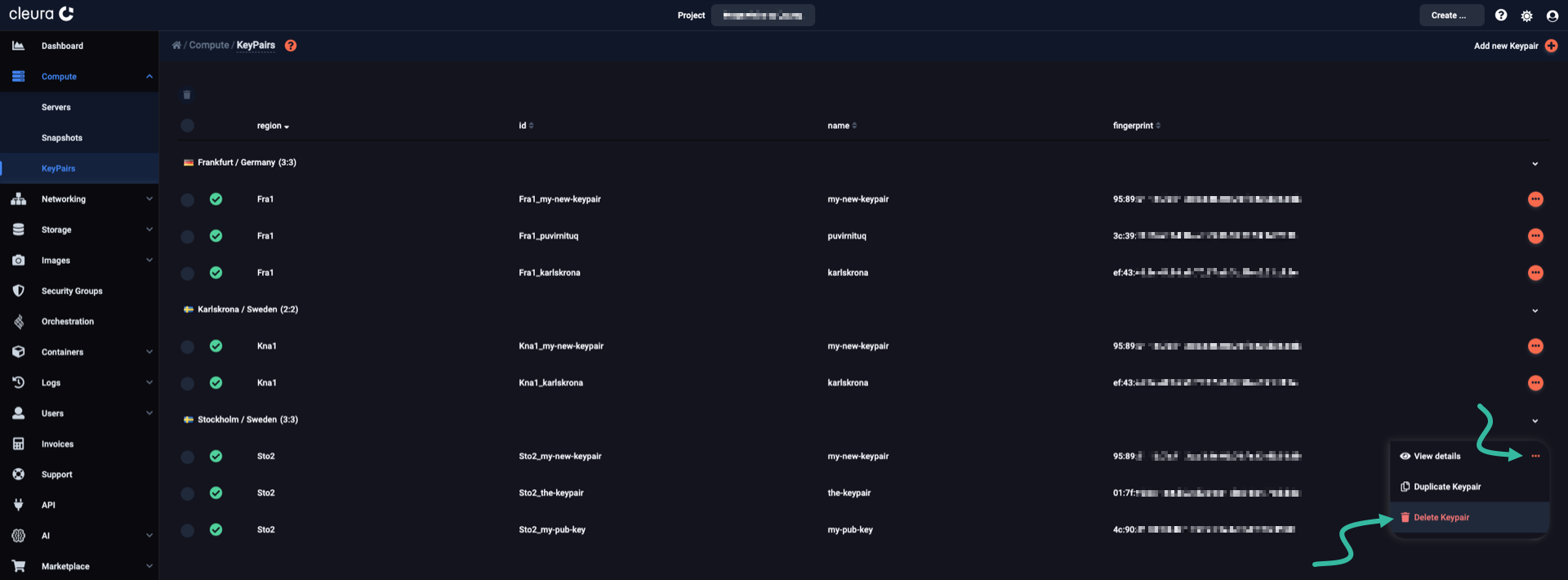Click the home icon in breadcrumb
The image size is (1568, 580).
pos(176,45)
